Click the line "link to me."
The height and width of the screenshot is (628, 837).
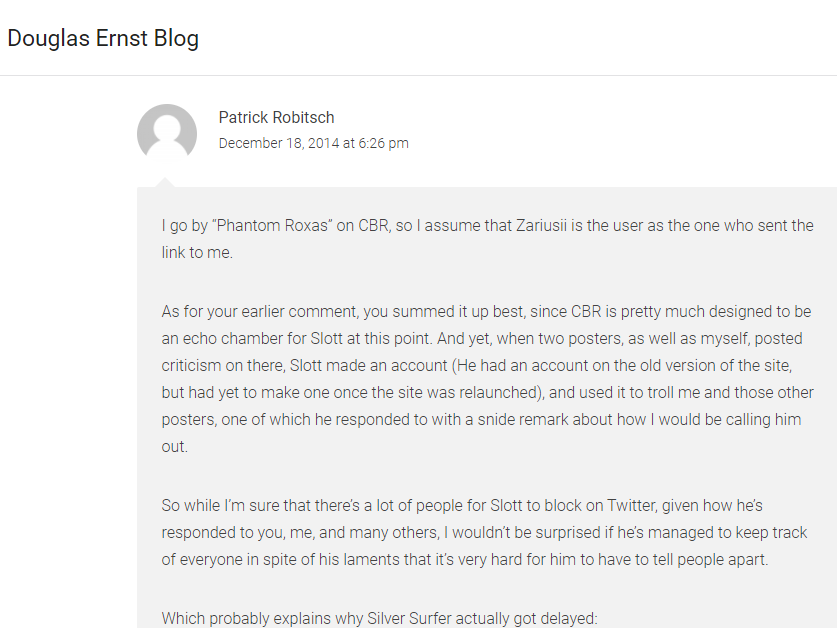point(197,253)
